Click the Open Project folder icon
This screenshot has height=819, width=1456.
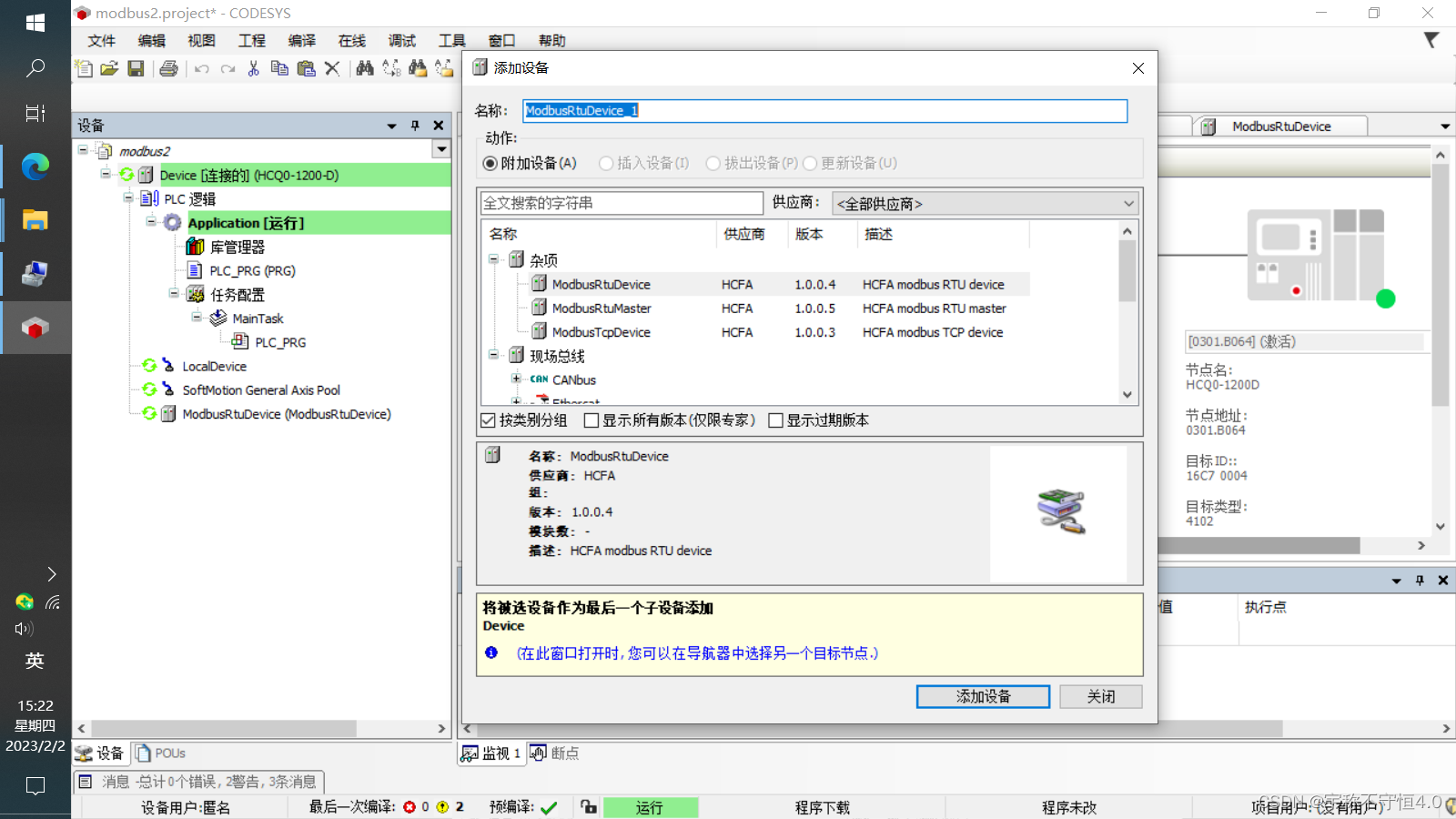[109, 68]
